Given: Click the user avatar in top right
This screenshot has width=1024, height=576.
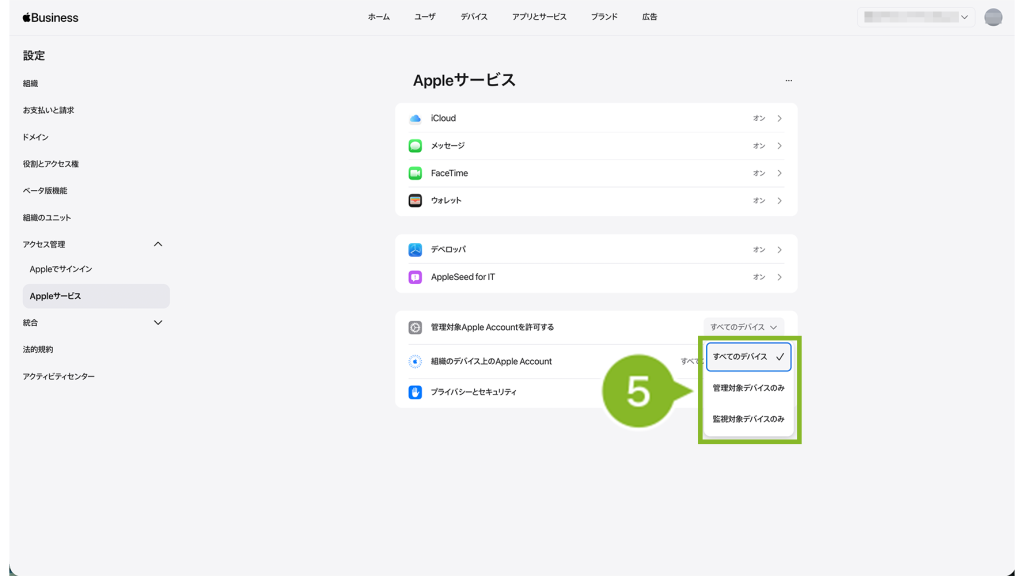Looking at the screenshot, I should [993, 17].
